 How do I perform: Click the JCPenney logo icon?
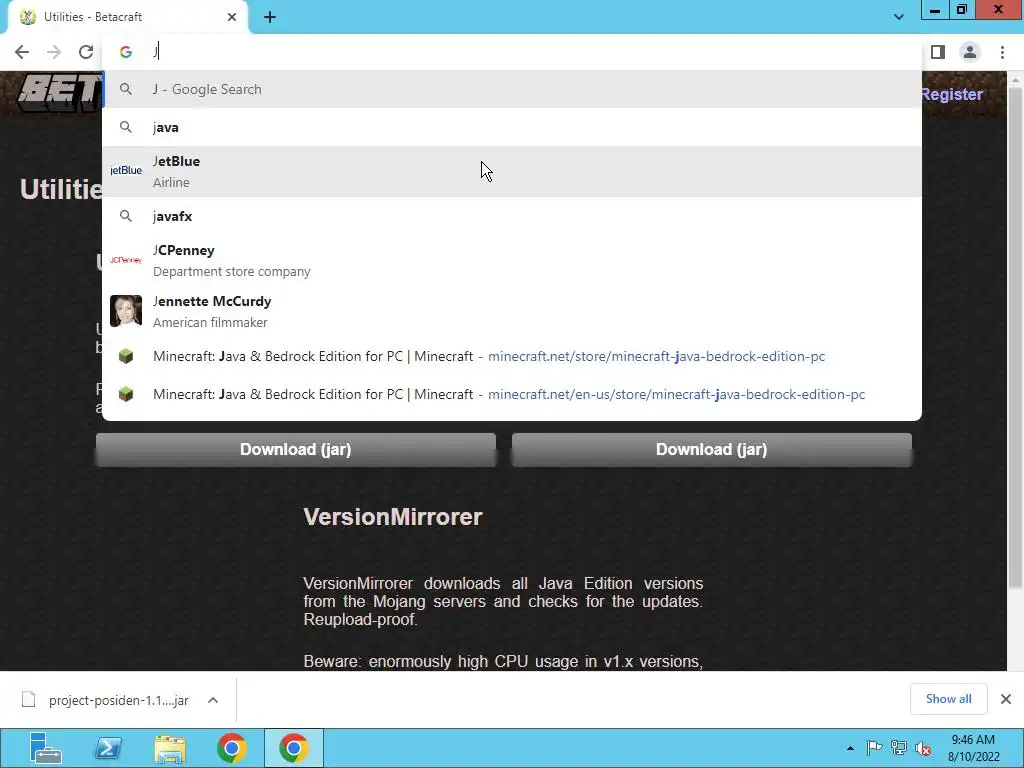coord(126,260)
